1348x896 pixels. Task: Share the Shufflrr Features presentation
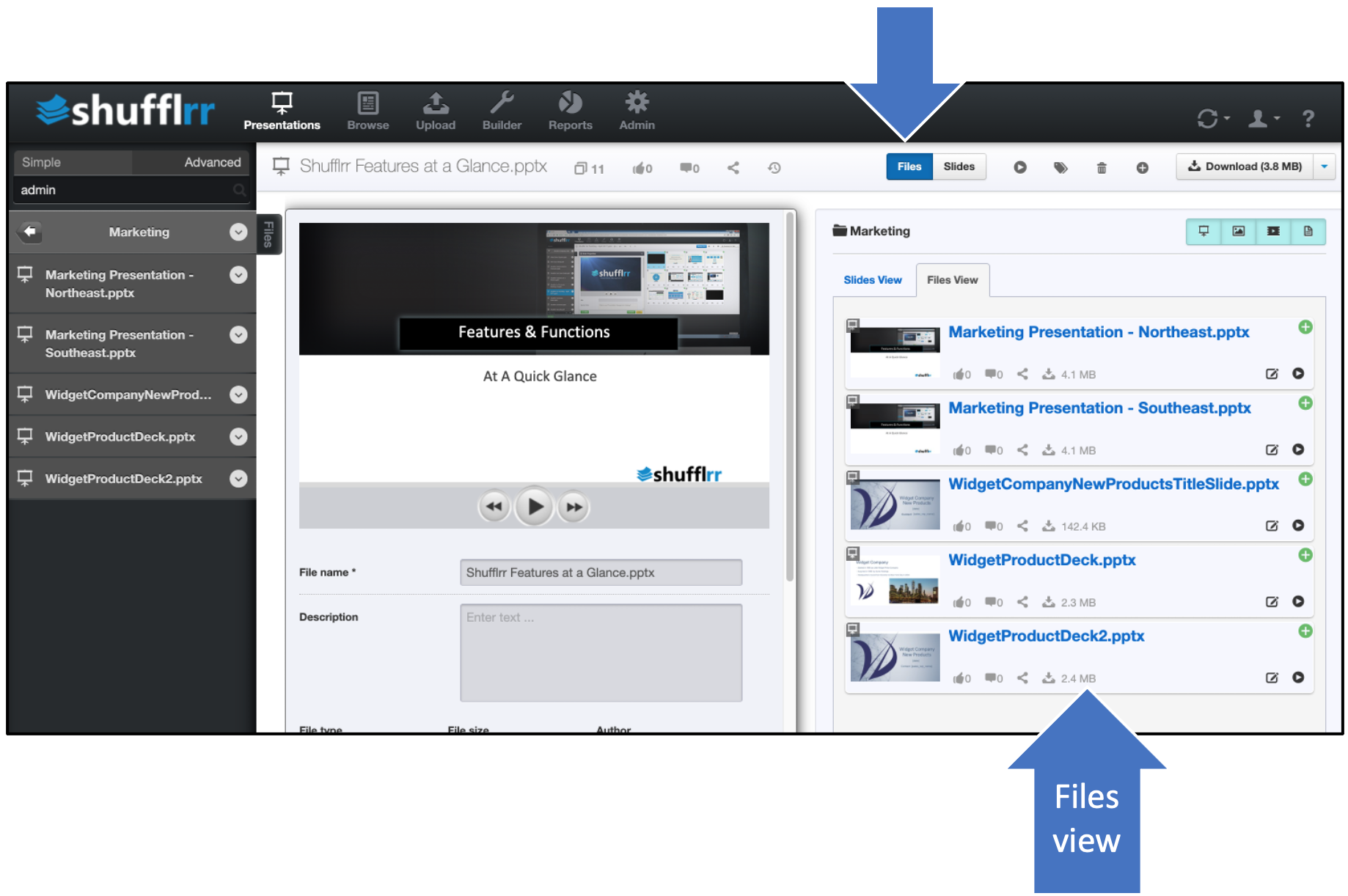(733, 168)
